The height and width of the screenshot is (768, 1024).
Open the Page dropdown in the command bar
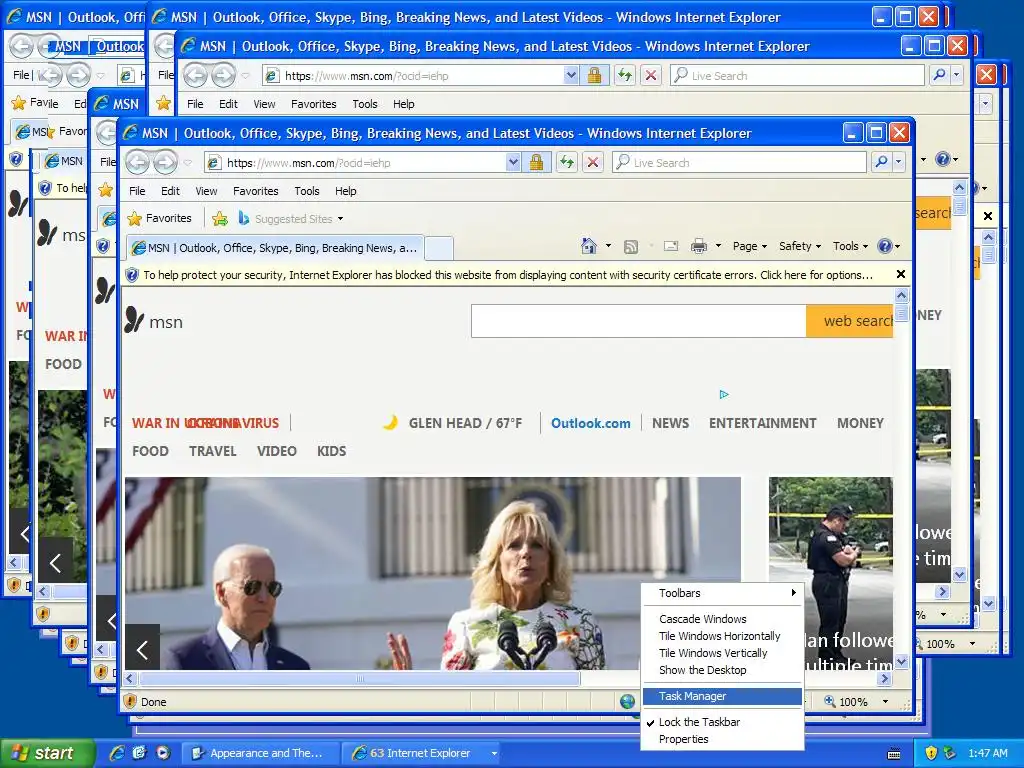(750, 246)
